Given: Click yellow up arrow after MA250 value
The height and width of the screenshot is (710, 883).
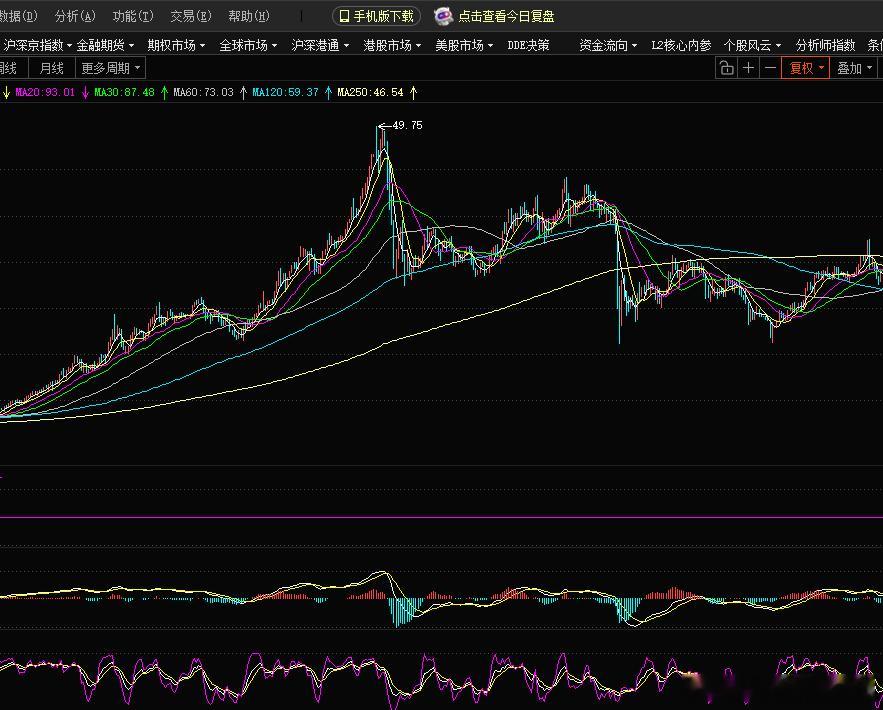Looking at the screenshot, I should (413, 92).
